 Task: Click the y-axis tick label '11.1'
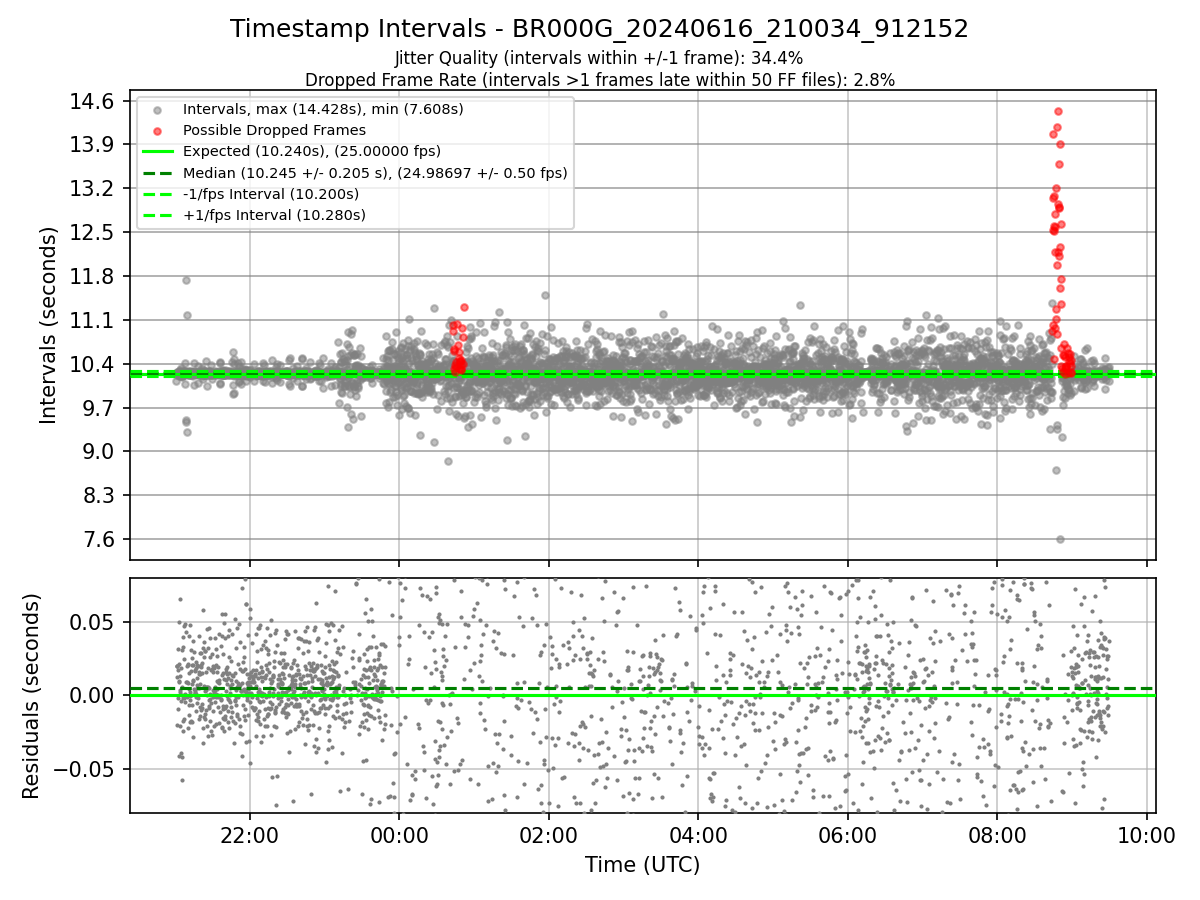[x=93, y=320]
